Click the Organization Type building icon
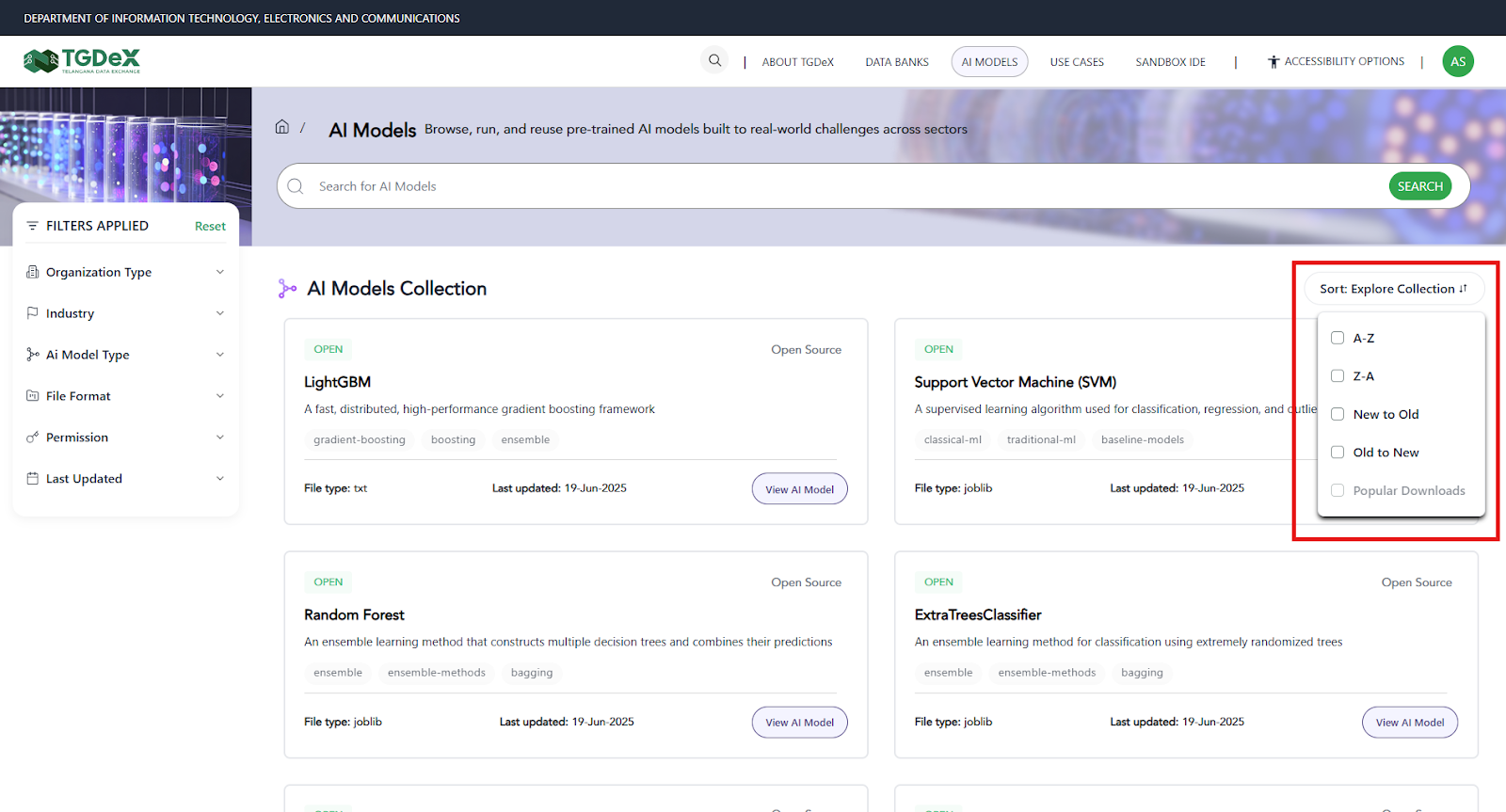This screenshot has height=812, width=1506. click(x=33, y=272)
